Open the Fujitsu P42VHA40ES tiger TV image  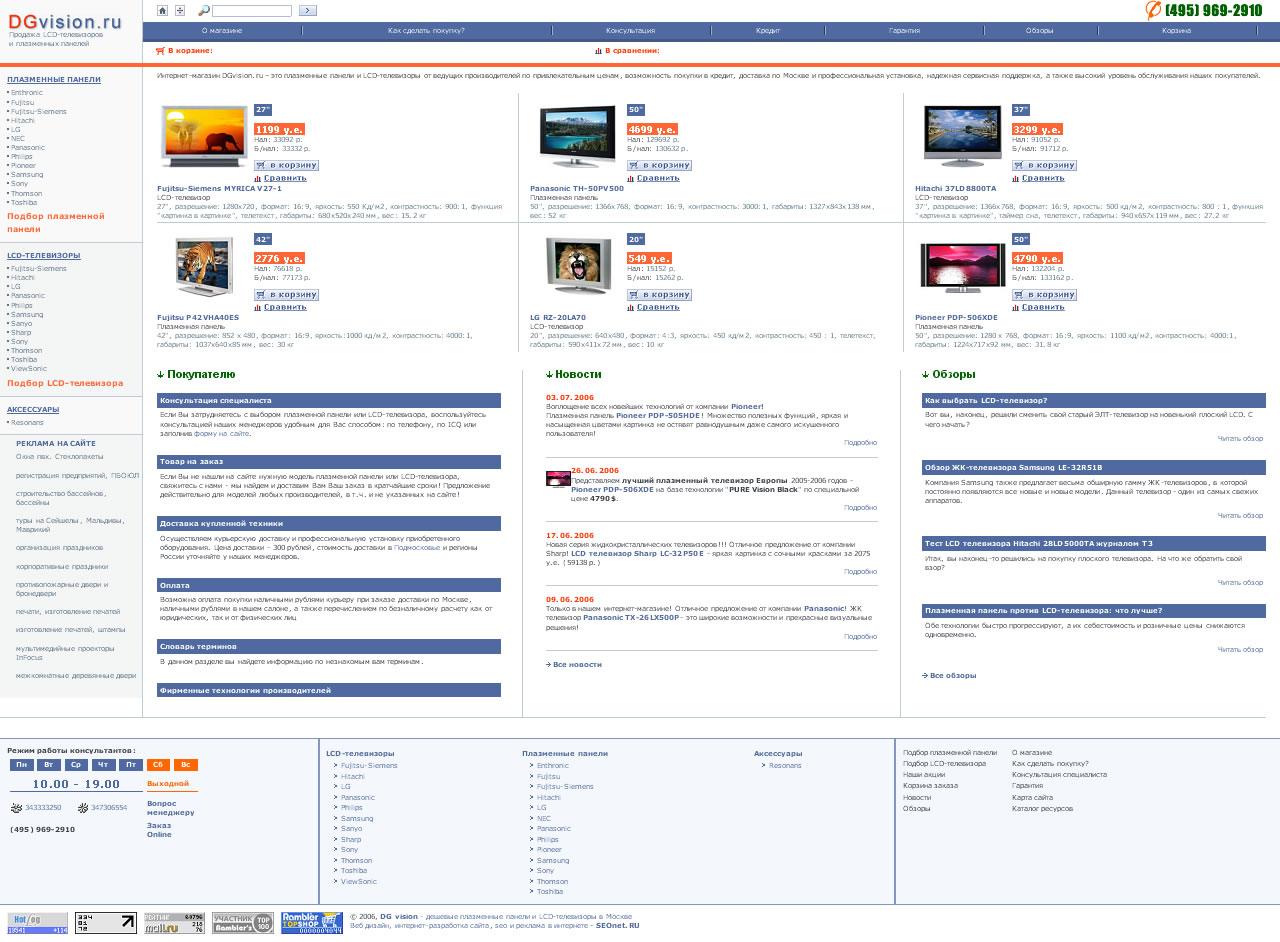[x=203, y=266]
